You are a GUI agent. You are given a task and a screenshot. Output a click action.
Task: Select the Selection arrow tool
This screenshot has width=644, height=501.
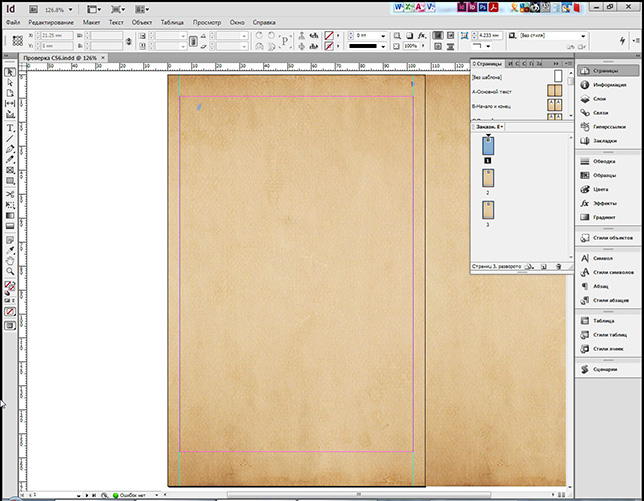pos(10,72)
